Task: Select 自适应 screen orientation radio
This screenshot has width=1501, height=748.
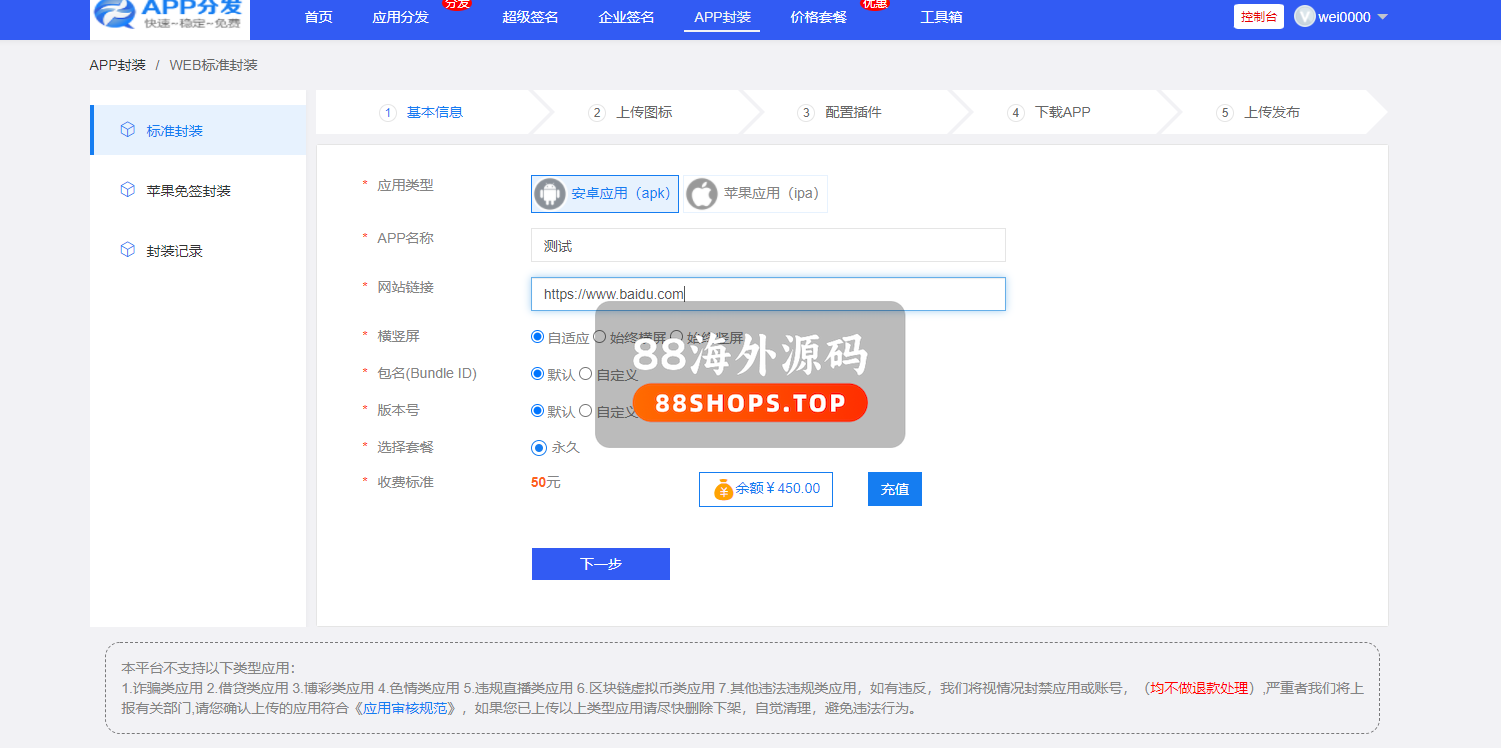Action: click(538, 337)
